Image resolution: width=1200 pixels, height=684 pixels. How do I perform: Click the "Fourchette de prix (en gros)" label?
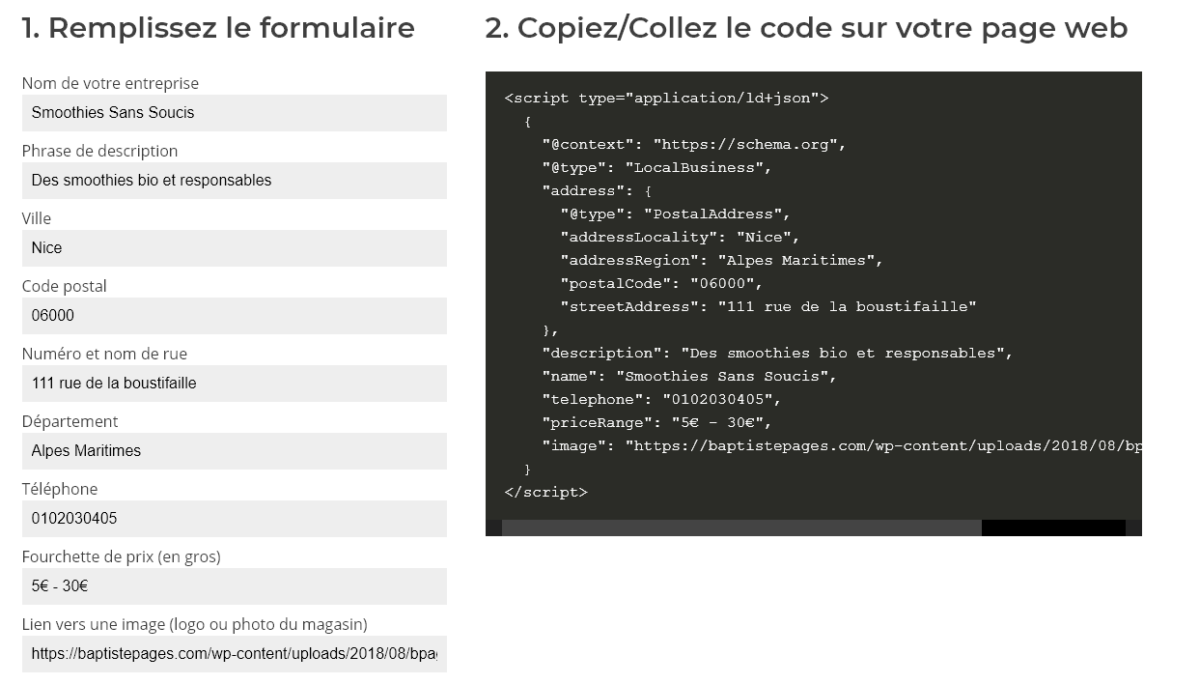tap(121, 557)
